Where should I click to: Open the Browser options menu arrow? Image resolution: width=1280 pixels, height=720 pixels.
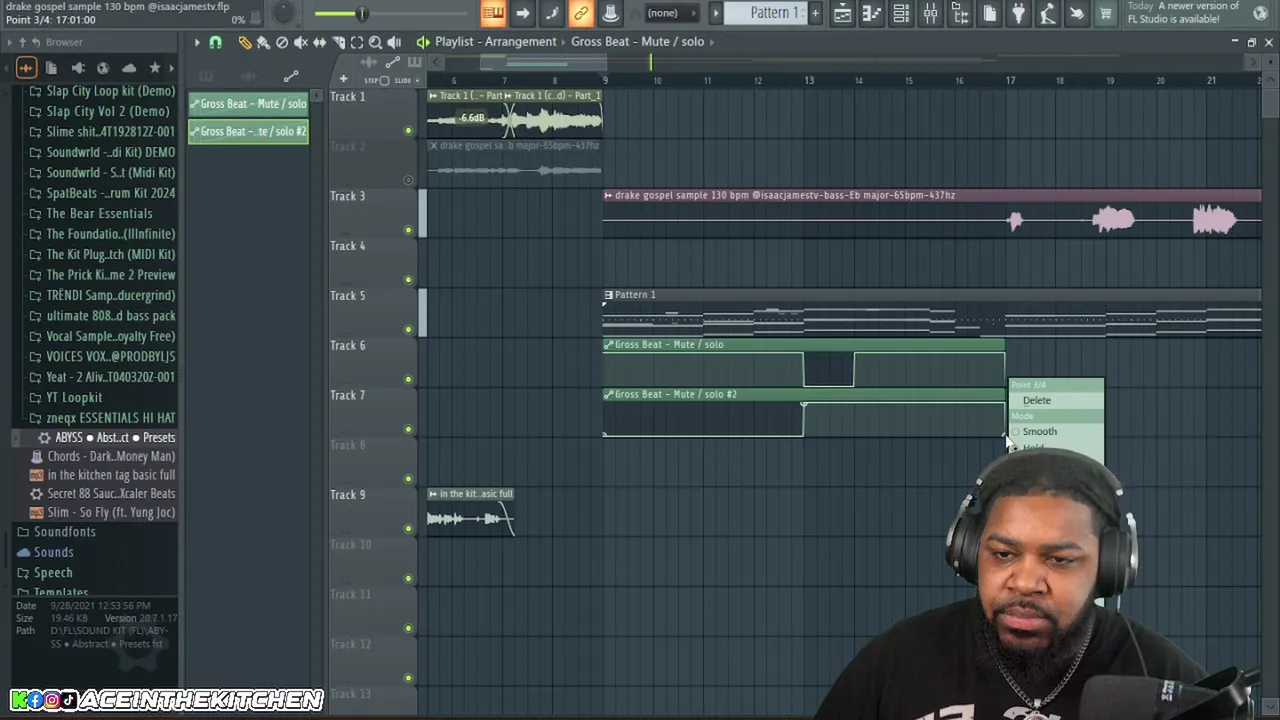point(9,42)
